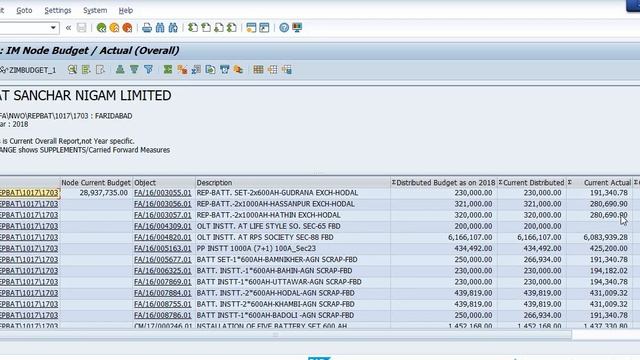The height and width of the screenshot is (360, 640).
Task: Open object link FA/16/008786.01
Action: coord(162,315)
